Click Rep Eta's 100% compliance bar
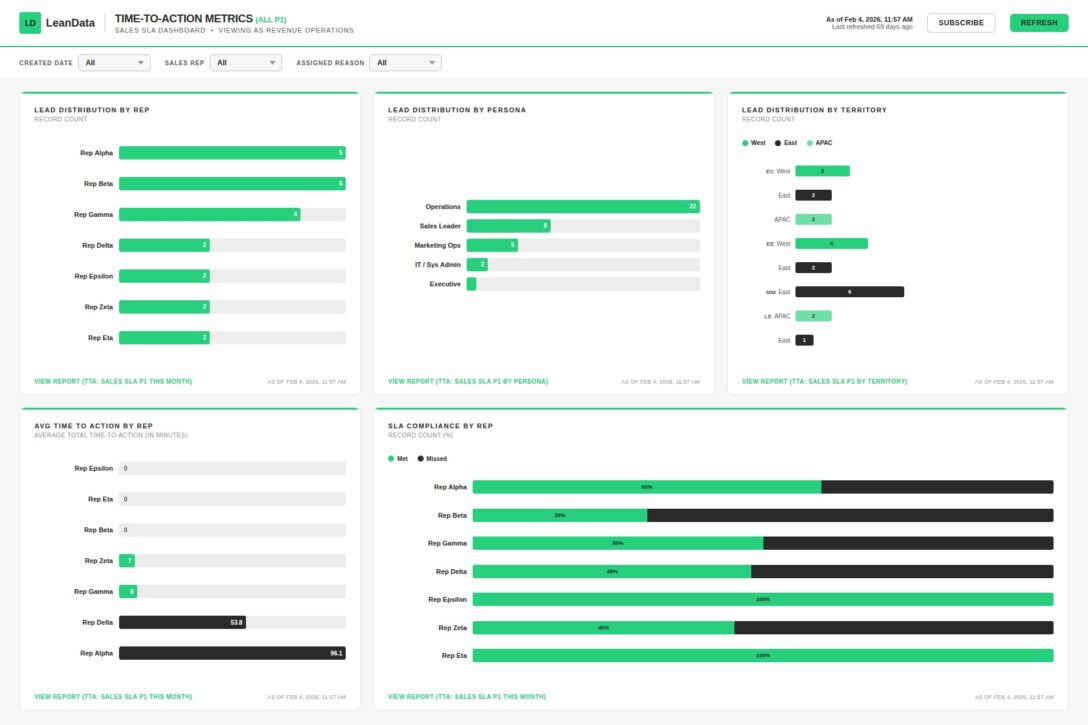This screenshot has width=1088, height=725. pyautogui.click(x=763, y=655)
